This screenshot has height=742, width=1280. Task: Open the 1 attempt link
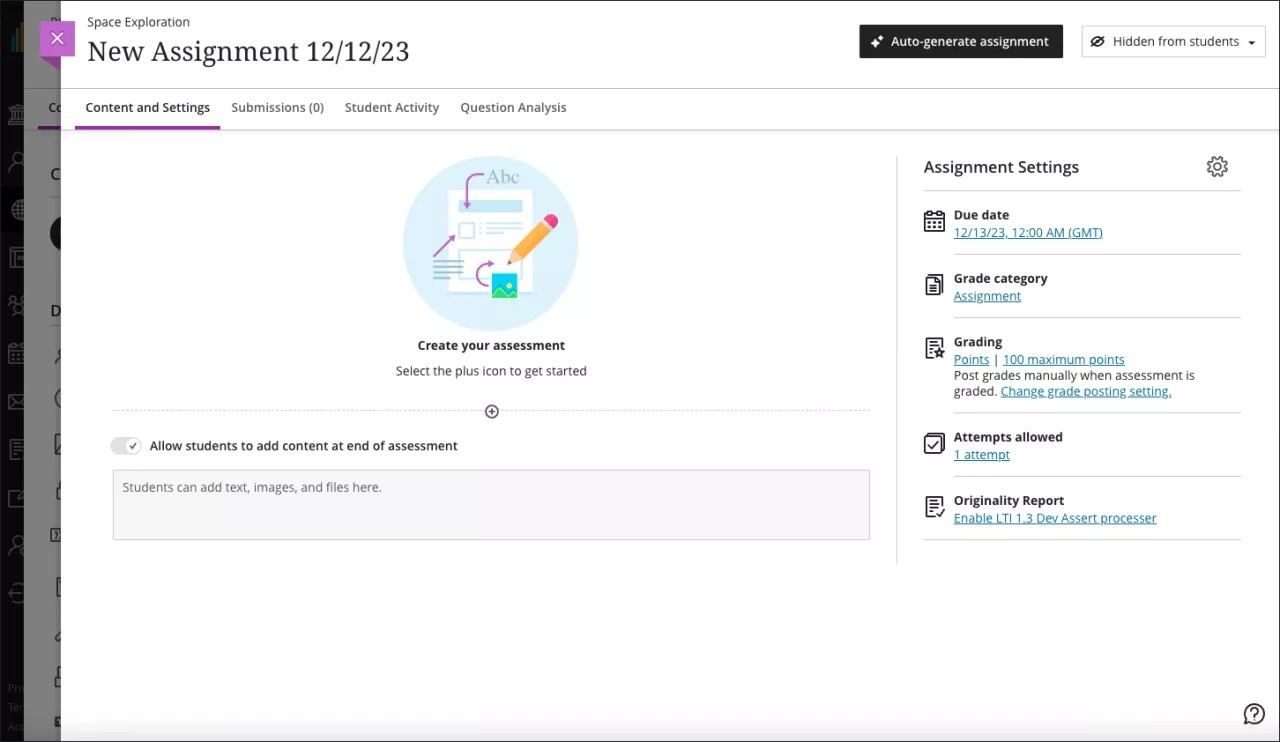click(x=981, y=454)
